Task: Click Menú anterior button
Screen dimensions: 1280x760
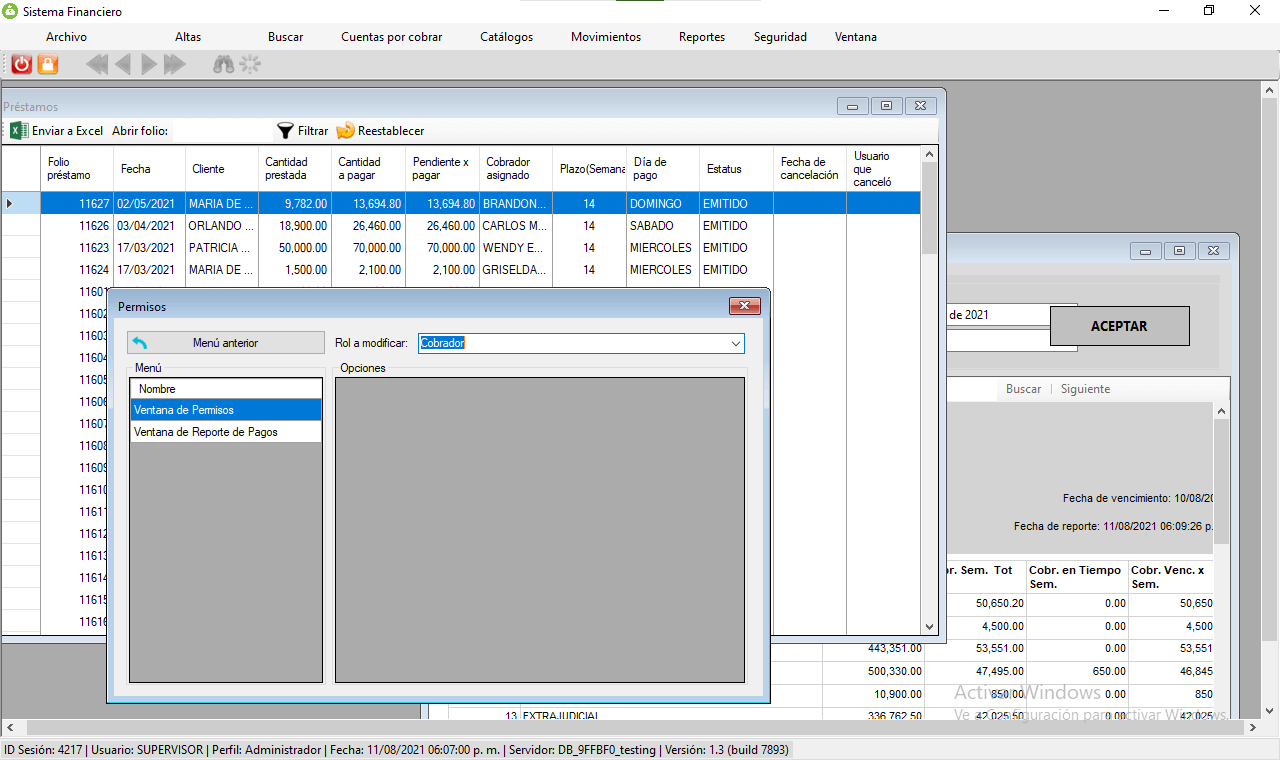Action: coord(226,342)
